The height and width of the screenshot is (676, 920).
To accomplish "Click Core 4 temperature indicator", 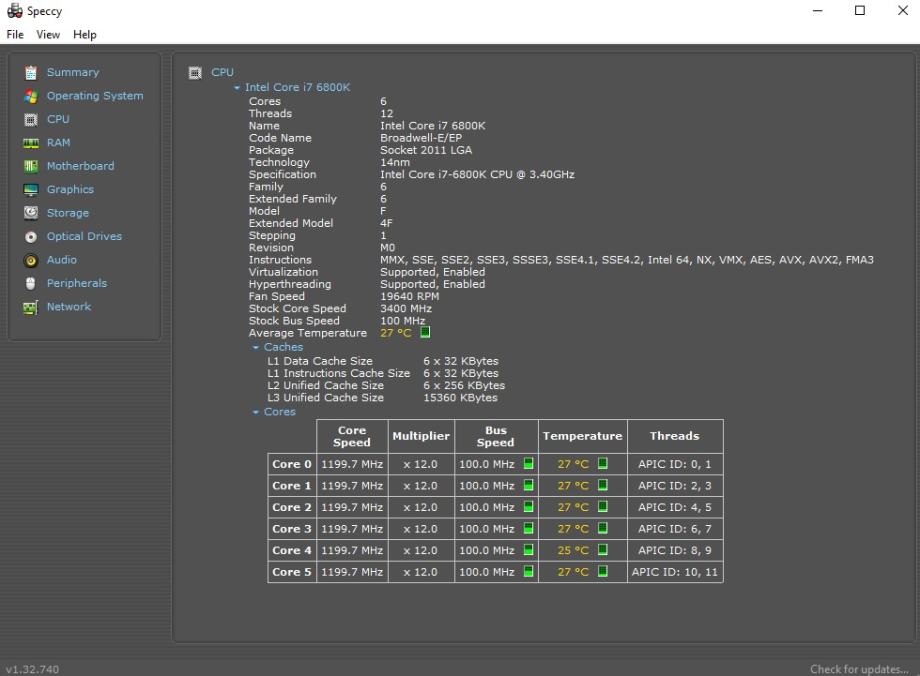I will [x=603, y=550].
